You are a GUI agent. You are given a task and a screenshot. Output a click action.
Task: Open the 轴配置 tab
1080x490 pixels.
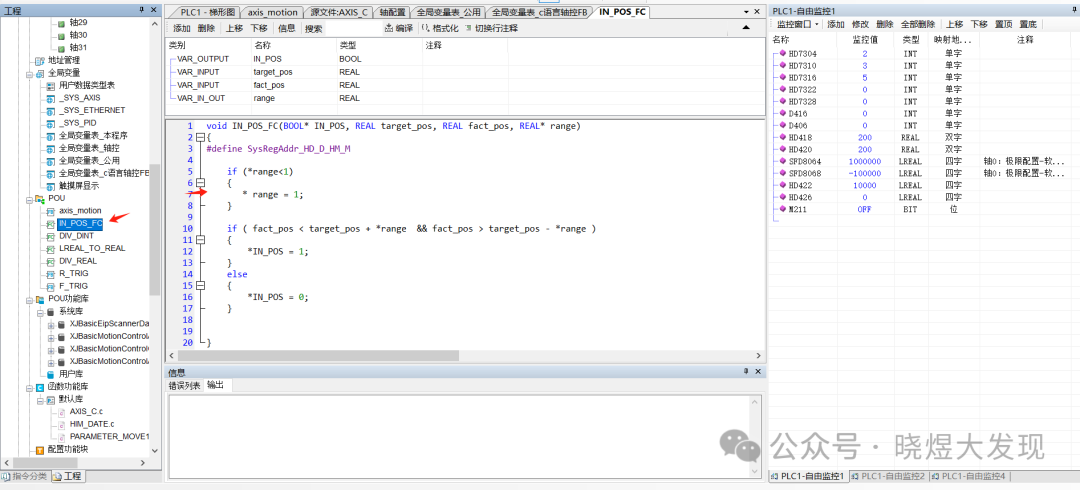[393, 12]
